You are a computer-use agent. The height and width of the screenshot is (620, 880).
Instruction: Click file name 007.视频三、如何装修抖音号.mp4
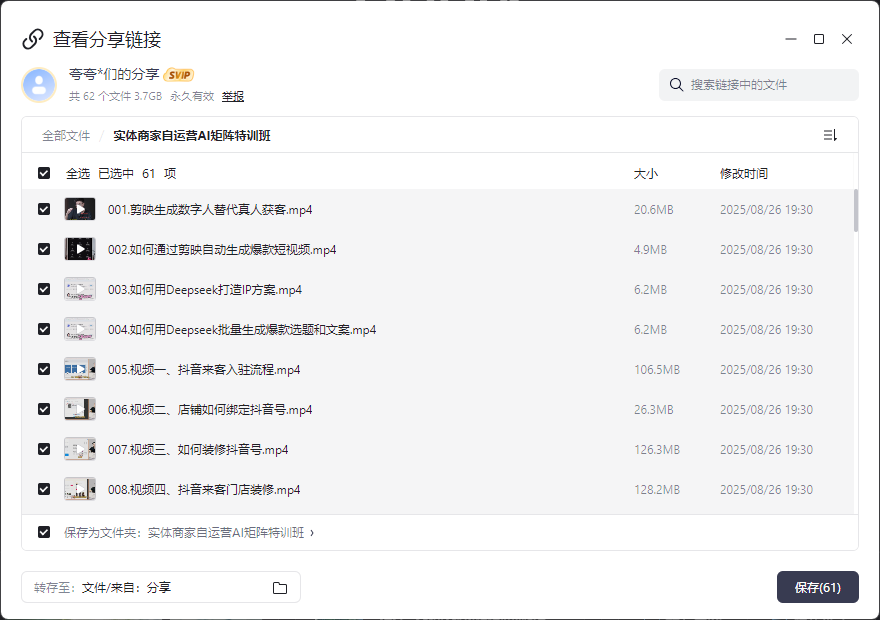point(198,450)
